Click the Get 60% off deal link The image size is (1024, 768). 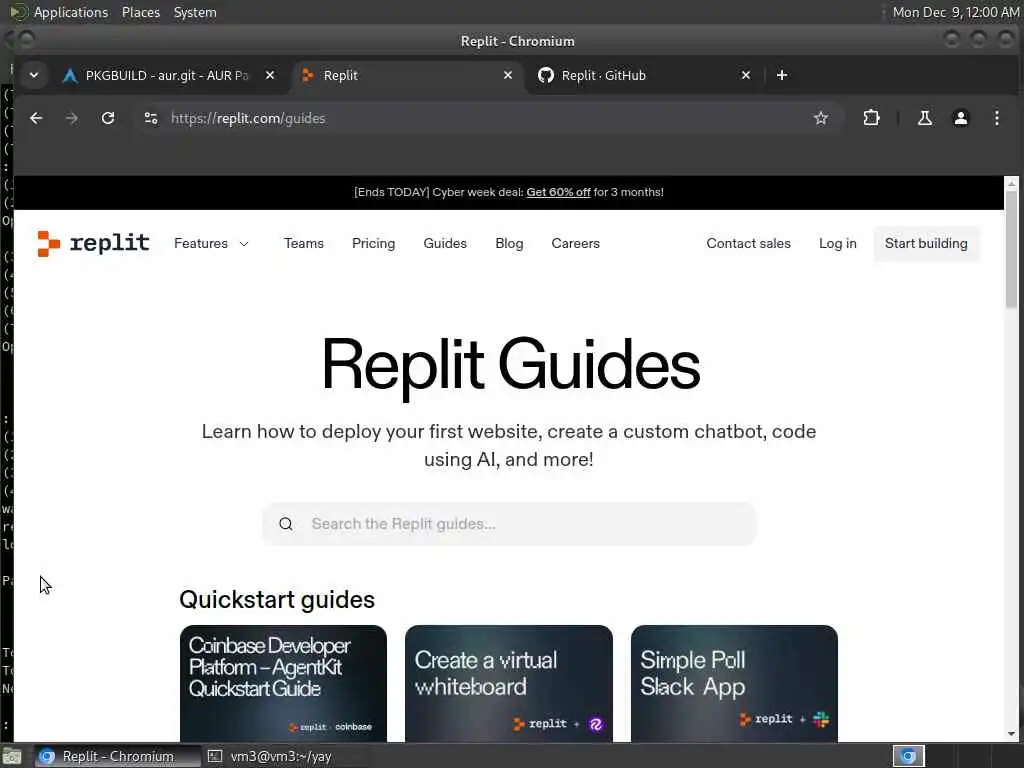pos(558,192)
